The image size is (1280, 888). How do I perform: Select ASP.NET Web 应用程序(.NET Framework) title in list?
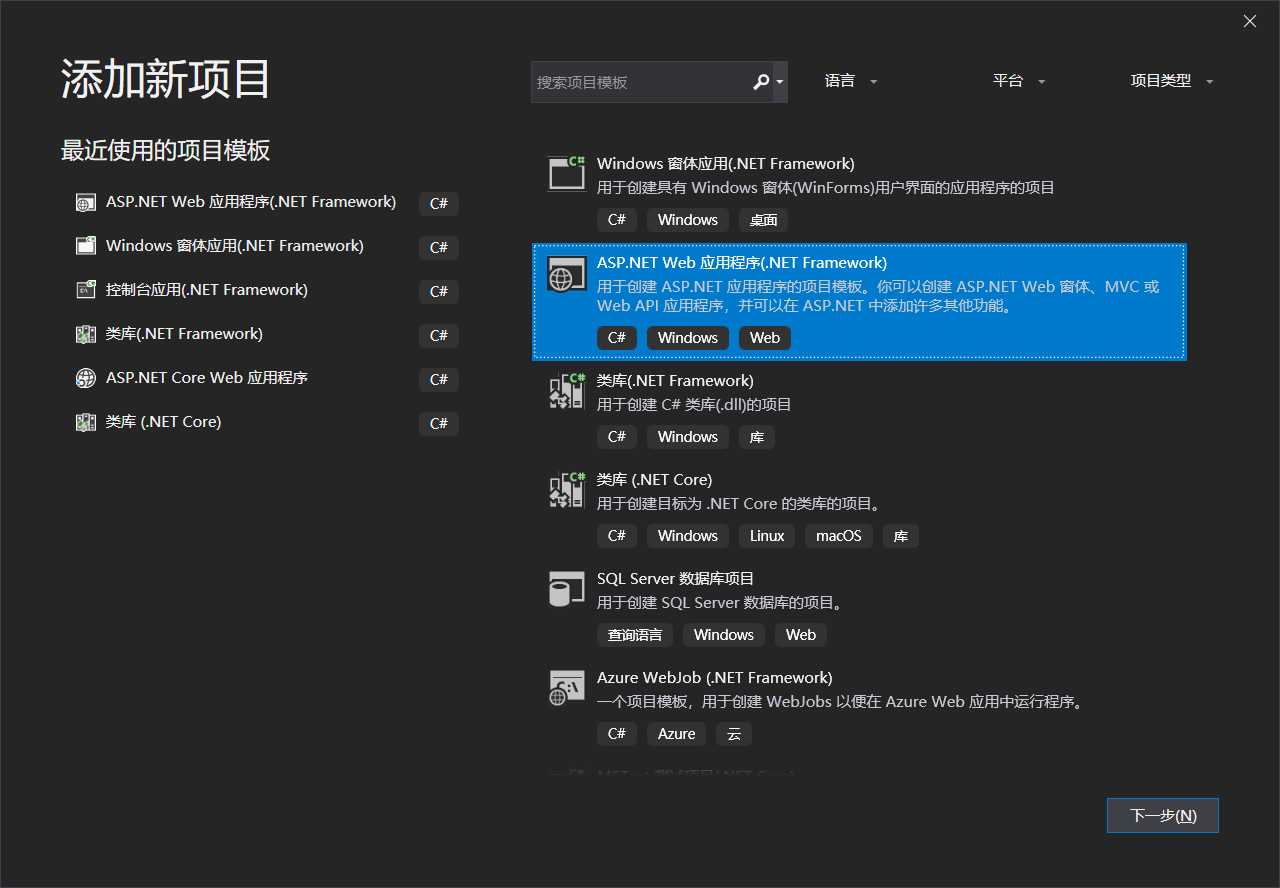pyautogui.click(x=742, y=262)
